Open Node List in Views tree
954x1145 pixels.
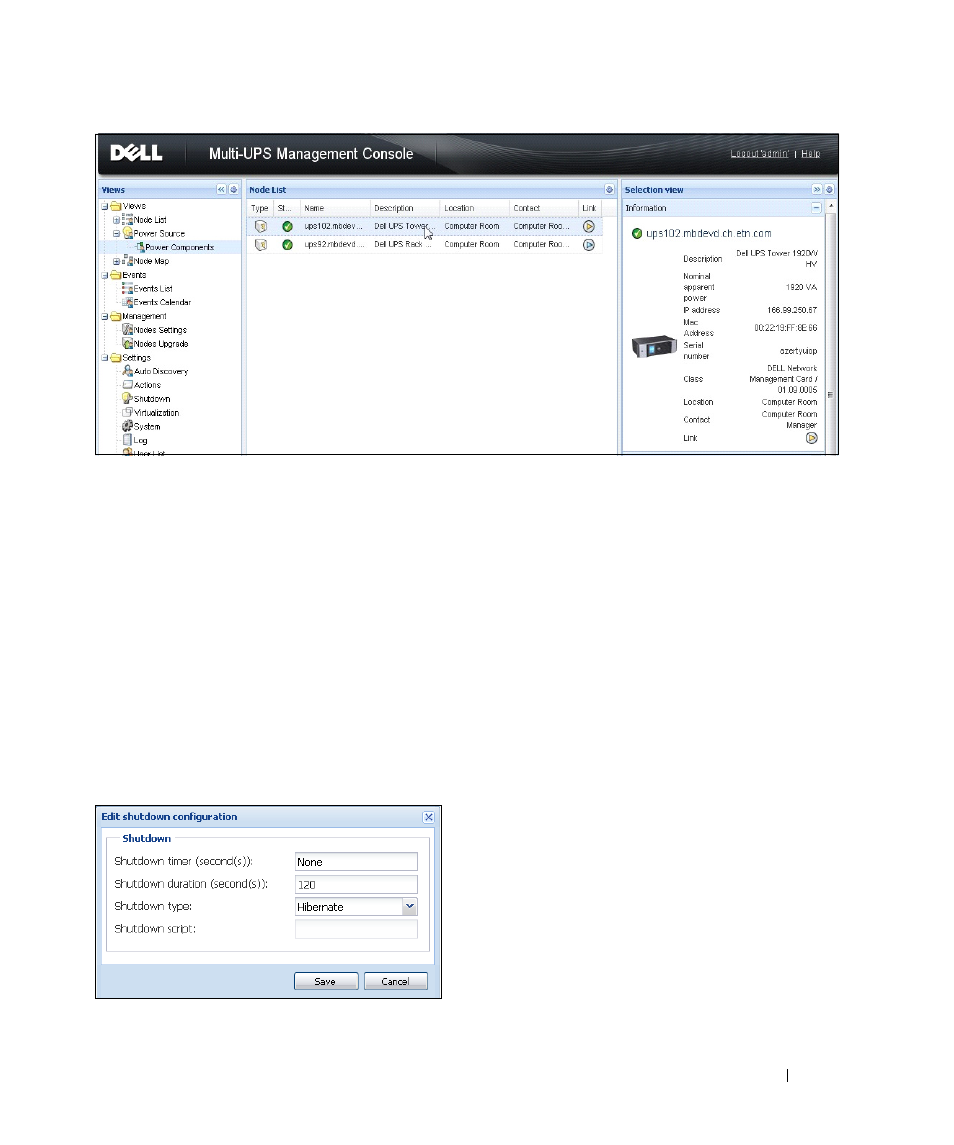point(150,220)
